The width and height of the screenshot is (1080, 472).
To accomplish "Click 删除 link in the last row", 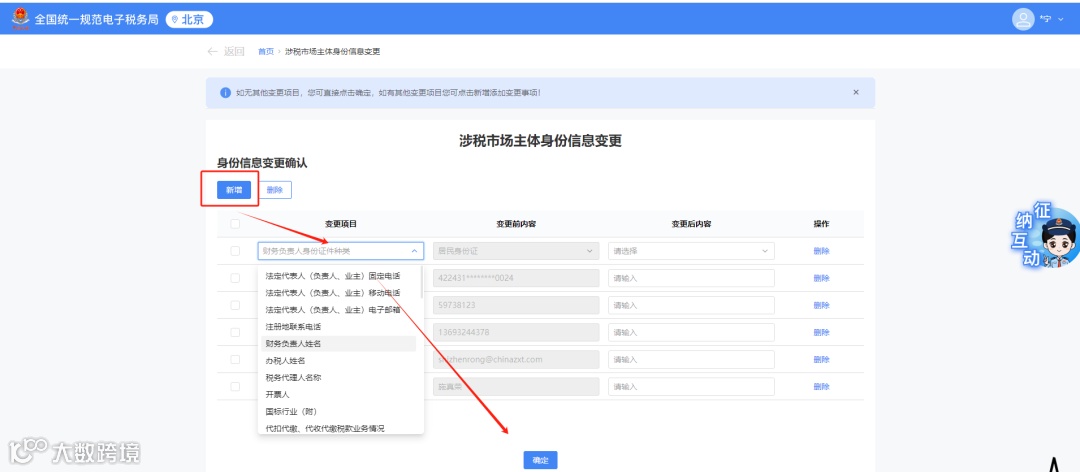I will click(821, 387).
